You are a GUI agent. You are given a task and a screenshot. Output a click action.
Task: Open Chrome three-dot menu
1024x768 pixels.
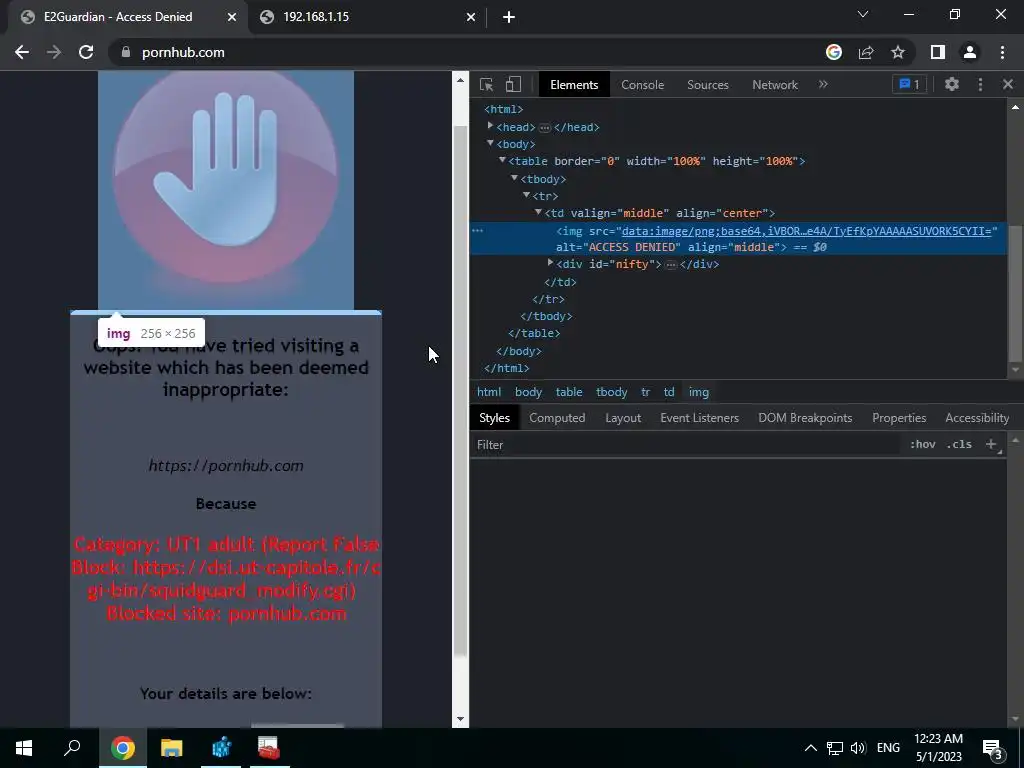pyautogui.click(x=1002, y=52)
